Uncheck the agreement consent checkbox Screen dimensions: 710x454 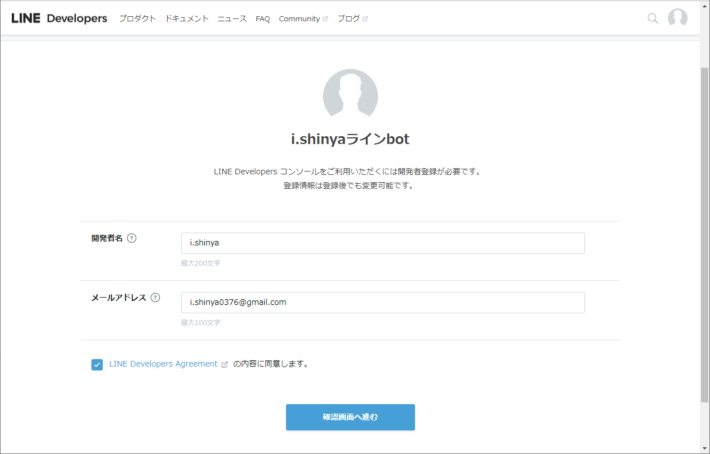[97, 364]
